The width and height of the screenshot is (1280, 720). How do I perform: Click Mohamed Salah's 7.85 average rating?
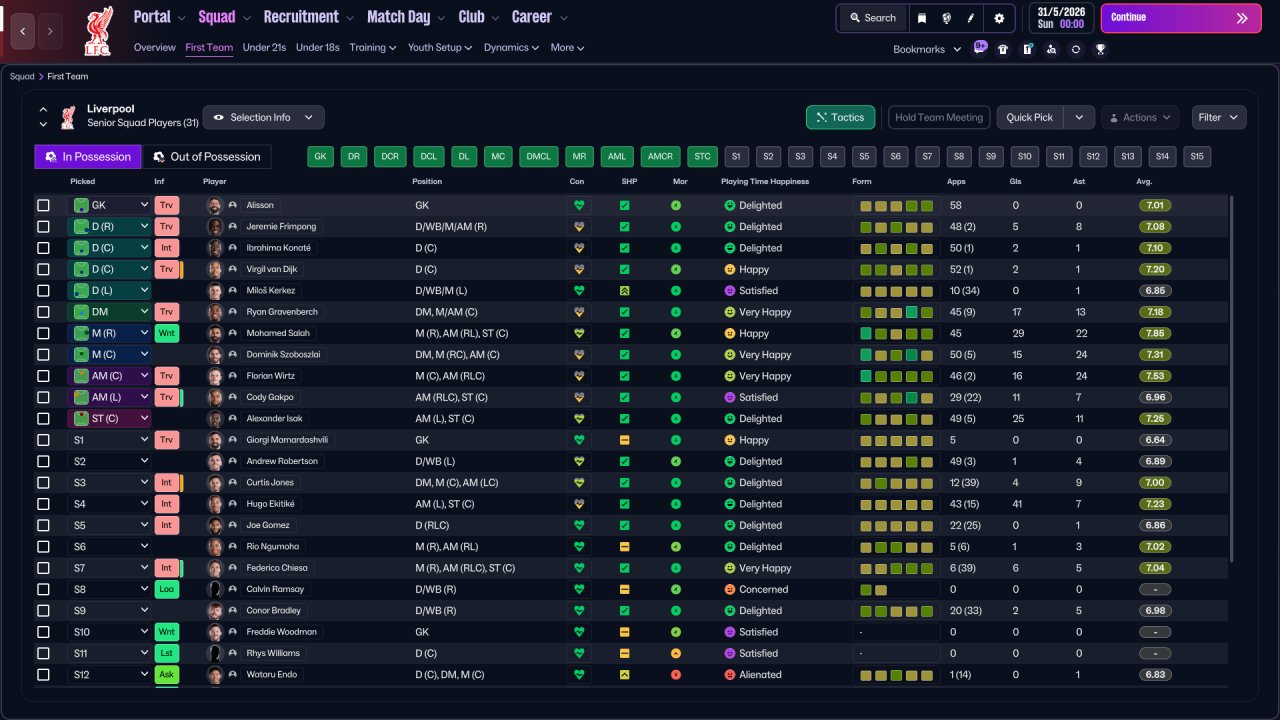[1155, 333]
